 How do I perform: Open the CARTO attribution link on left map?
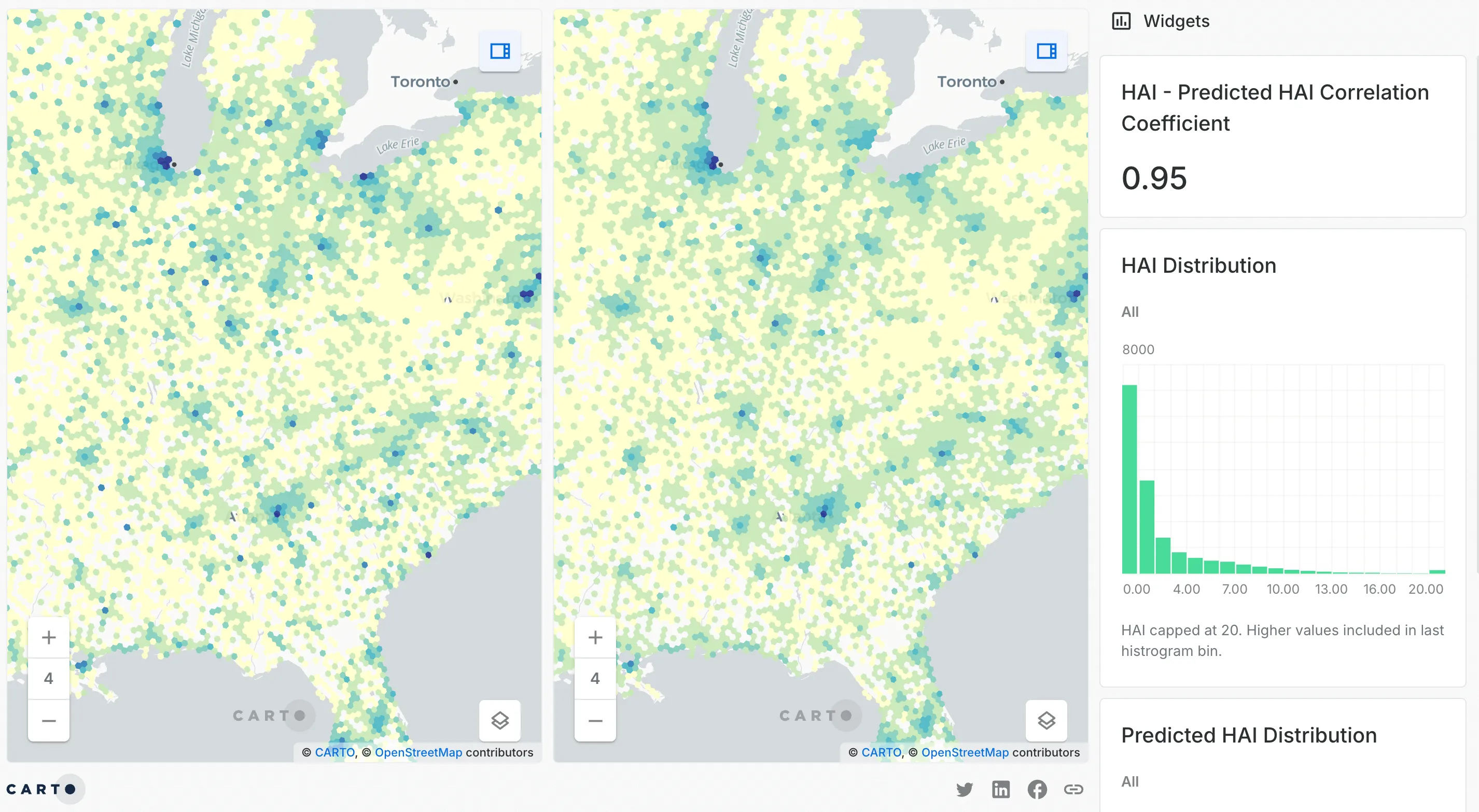(x=334, y=752)
